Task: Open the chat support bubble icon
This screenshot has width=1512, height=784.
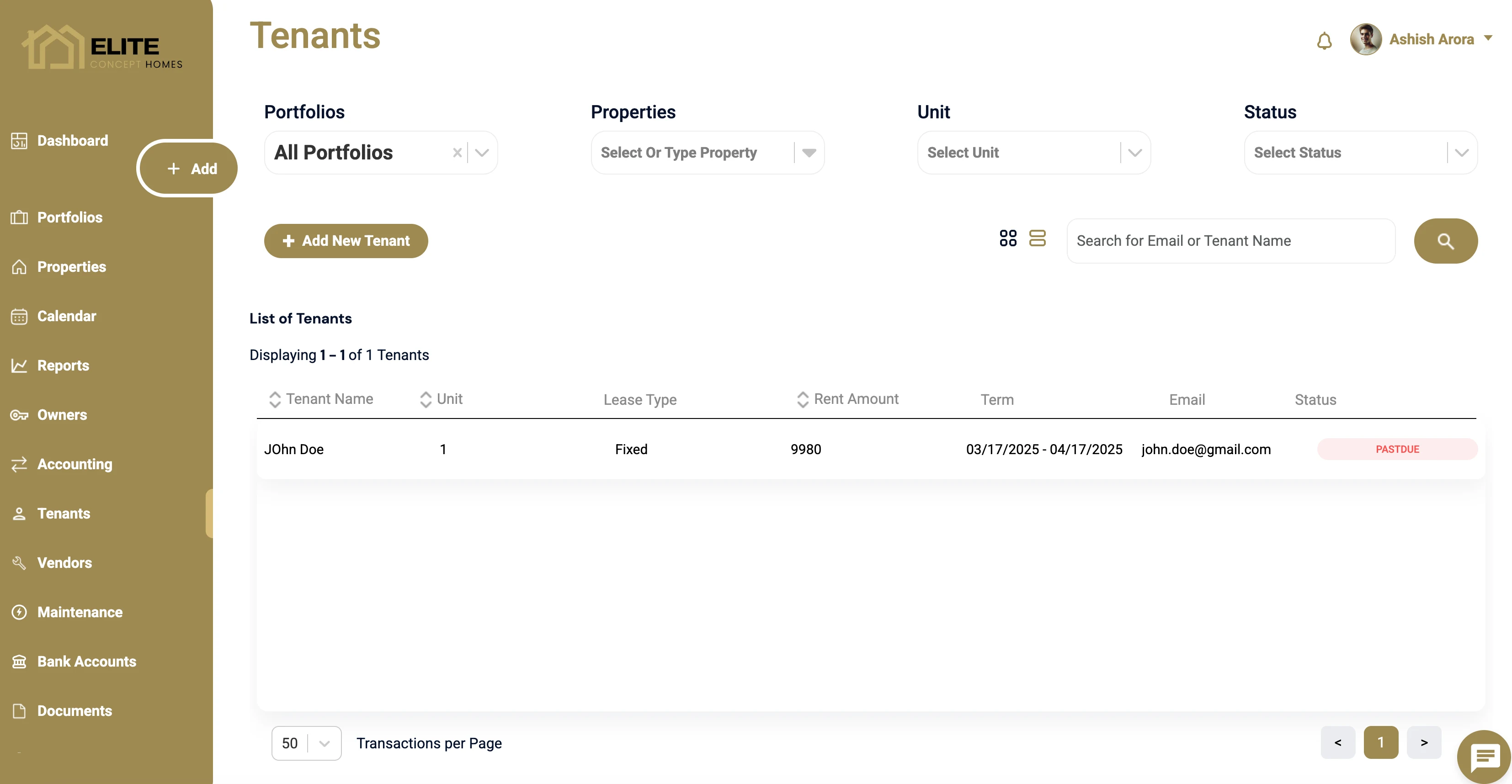Action: point(1485,758)
